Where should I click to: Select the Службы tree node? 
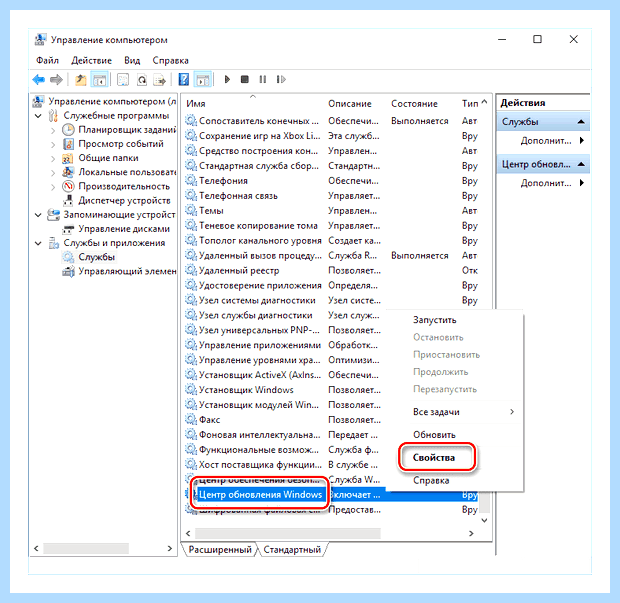point(96,257)
